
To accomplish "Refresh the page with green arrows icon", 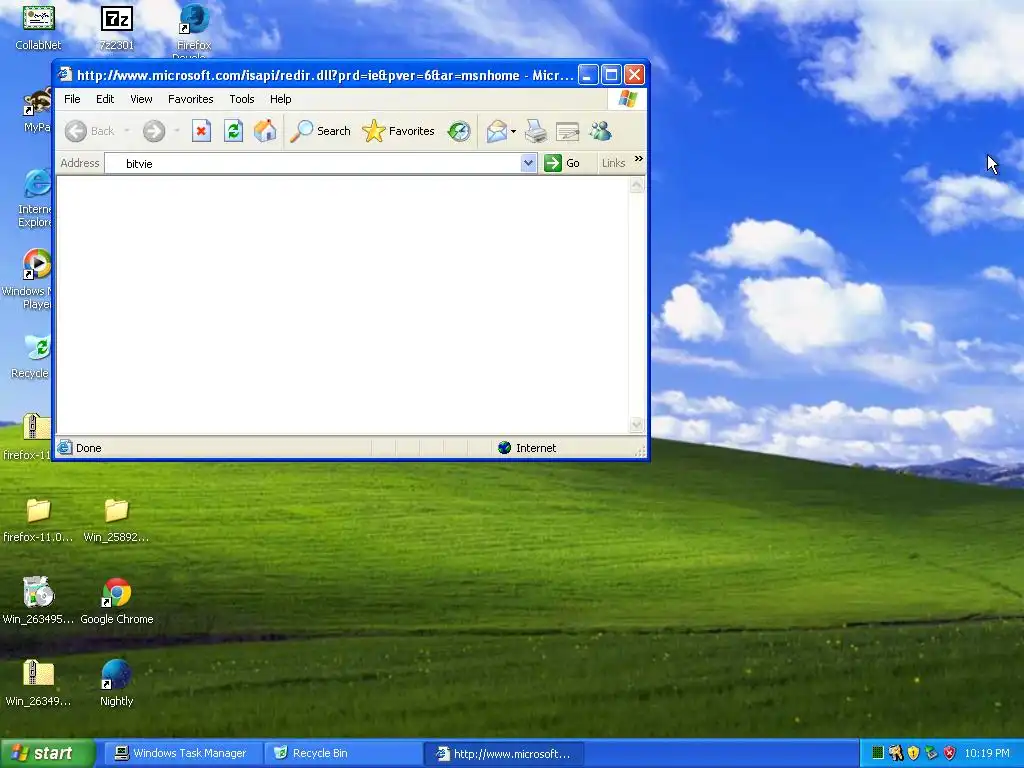I will point(233,131).
